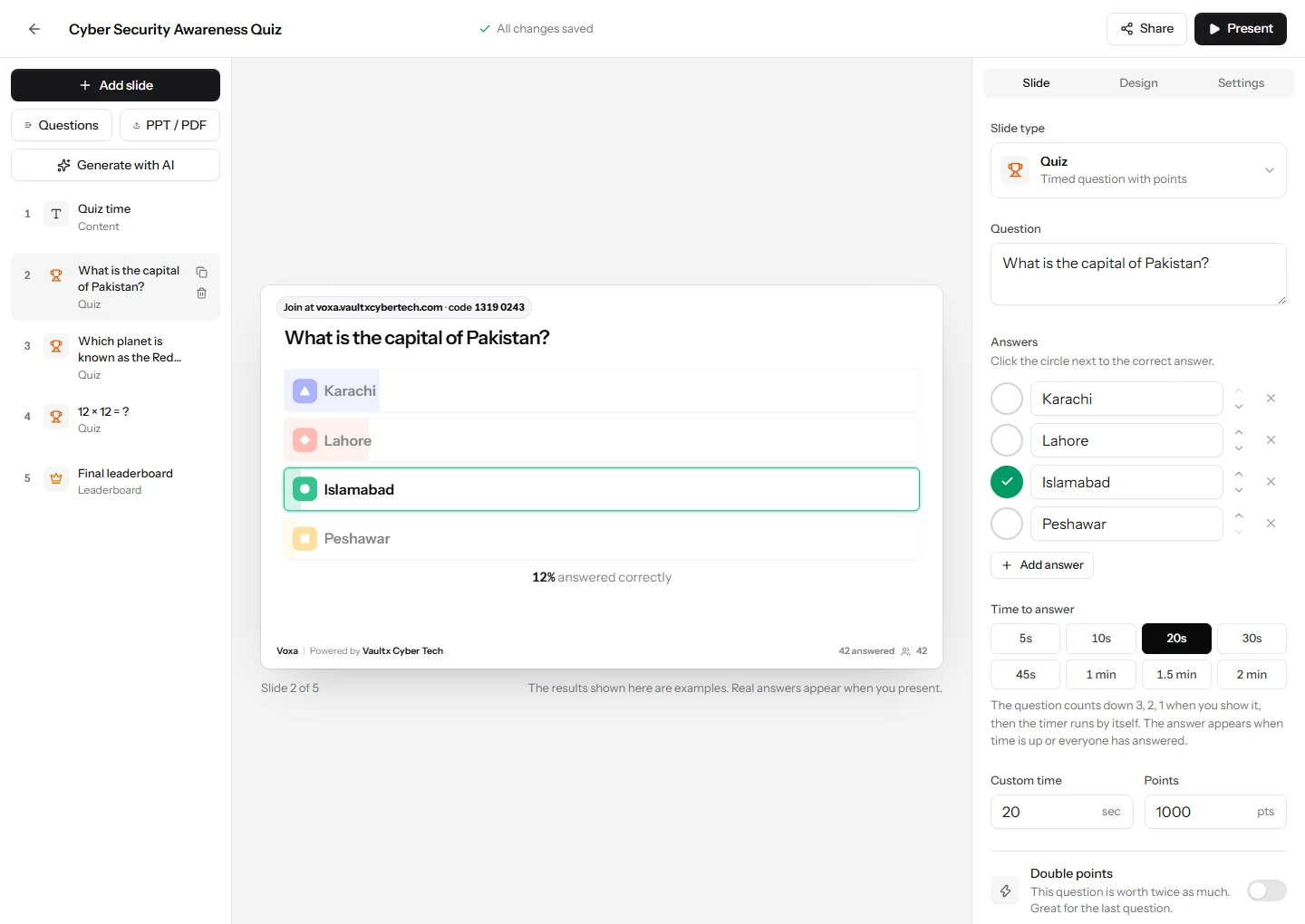
Task: Select the 5s time option
Action: point(1025,639)
